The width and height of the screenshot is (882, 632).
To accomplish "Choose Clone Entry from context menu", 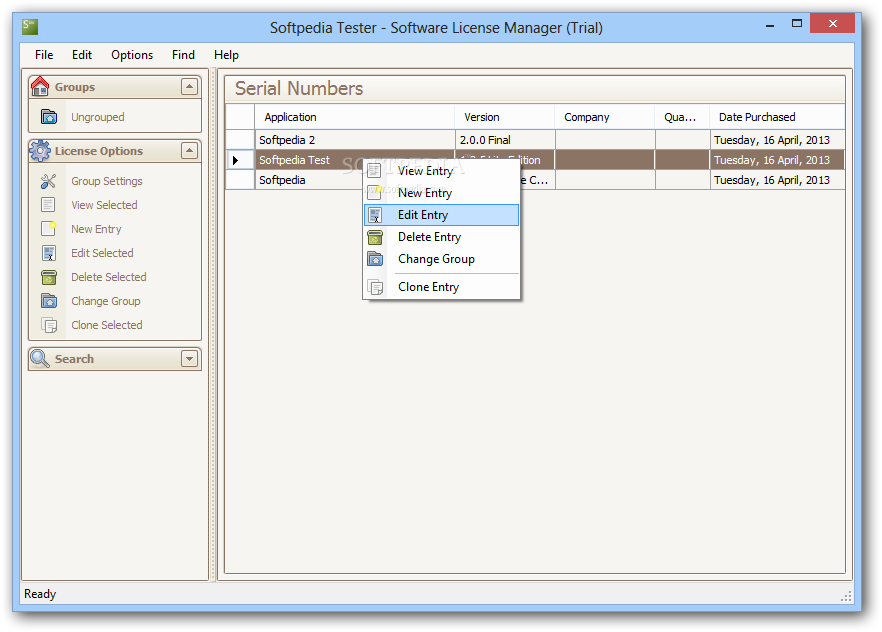I will pyautogui.click(x=442, y=287).
